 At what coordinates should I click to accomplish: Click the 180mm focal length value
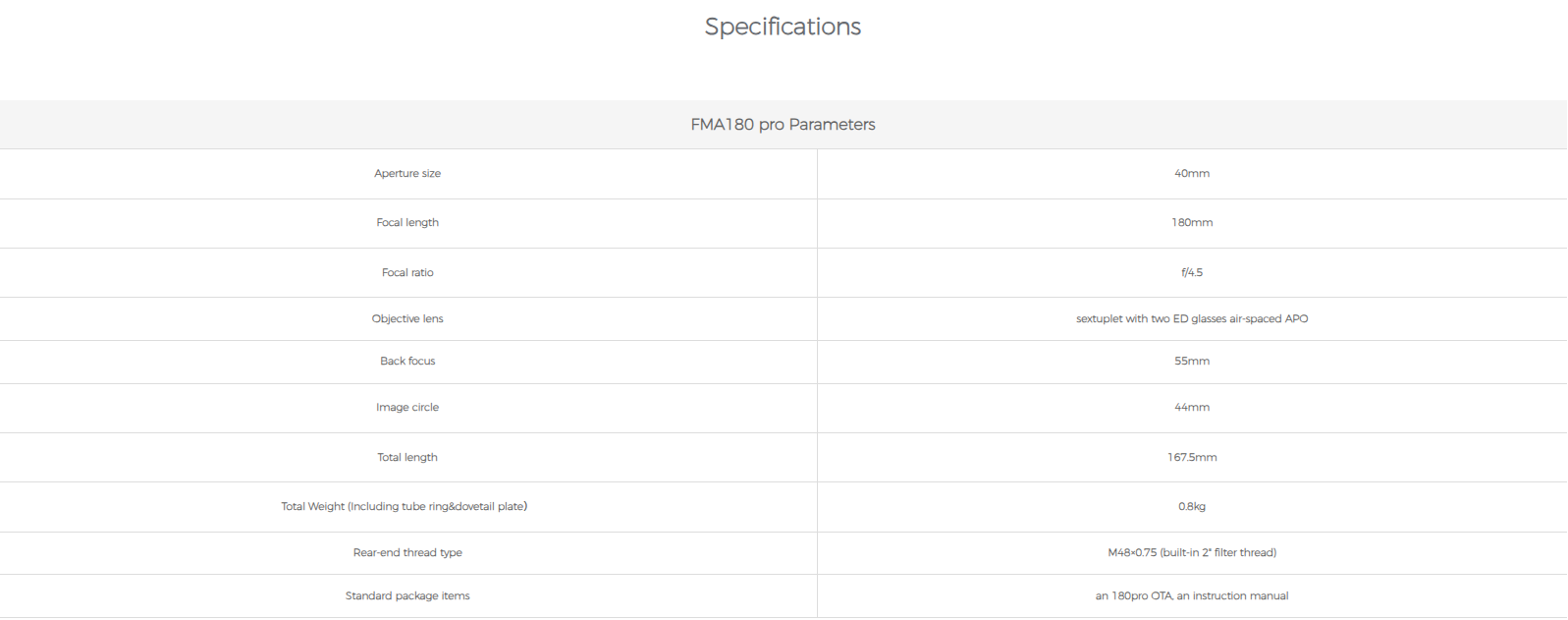1191,223
